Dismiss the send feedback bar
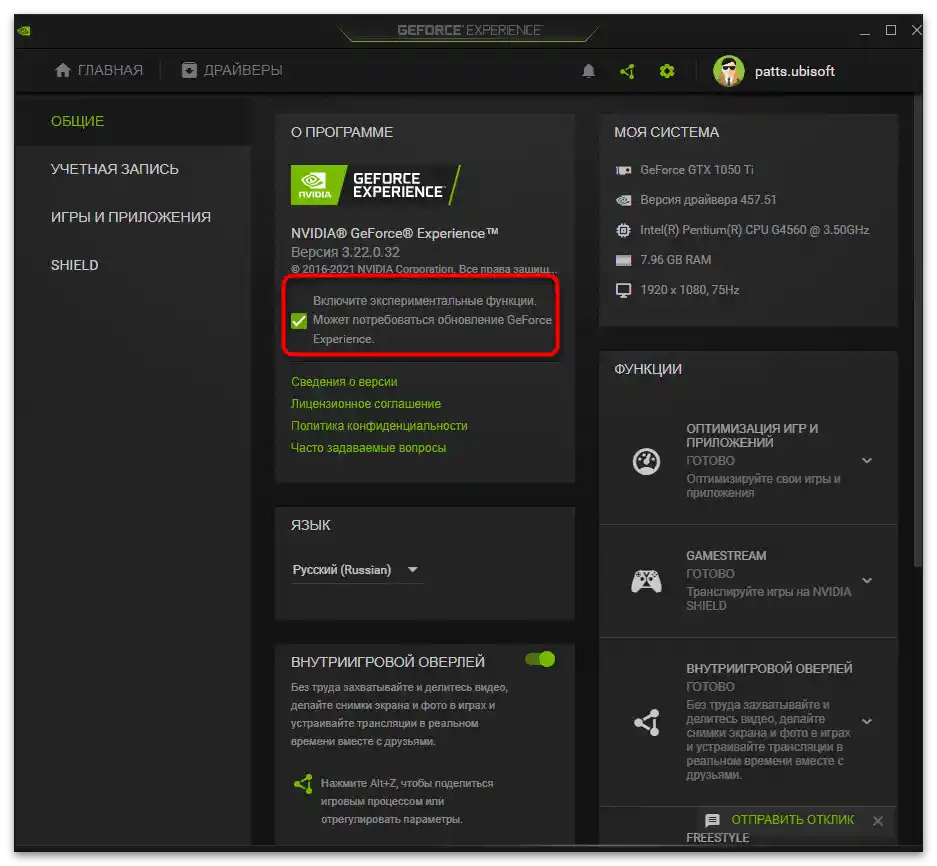Image resolution: width=937 pixels, height=866 pixels. 878,821
